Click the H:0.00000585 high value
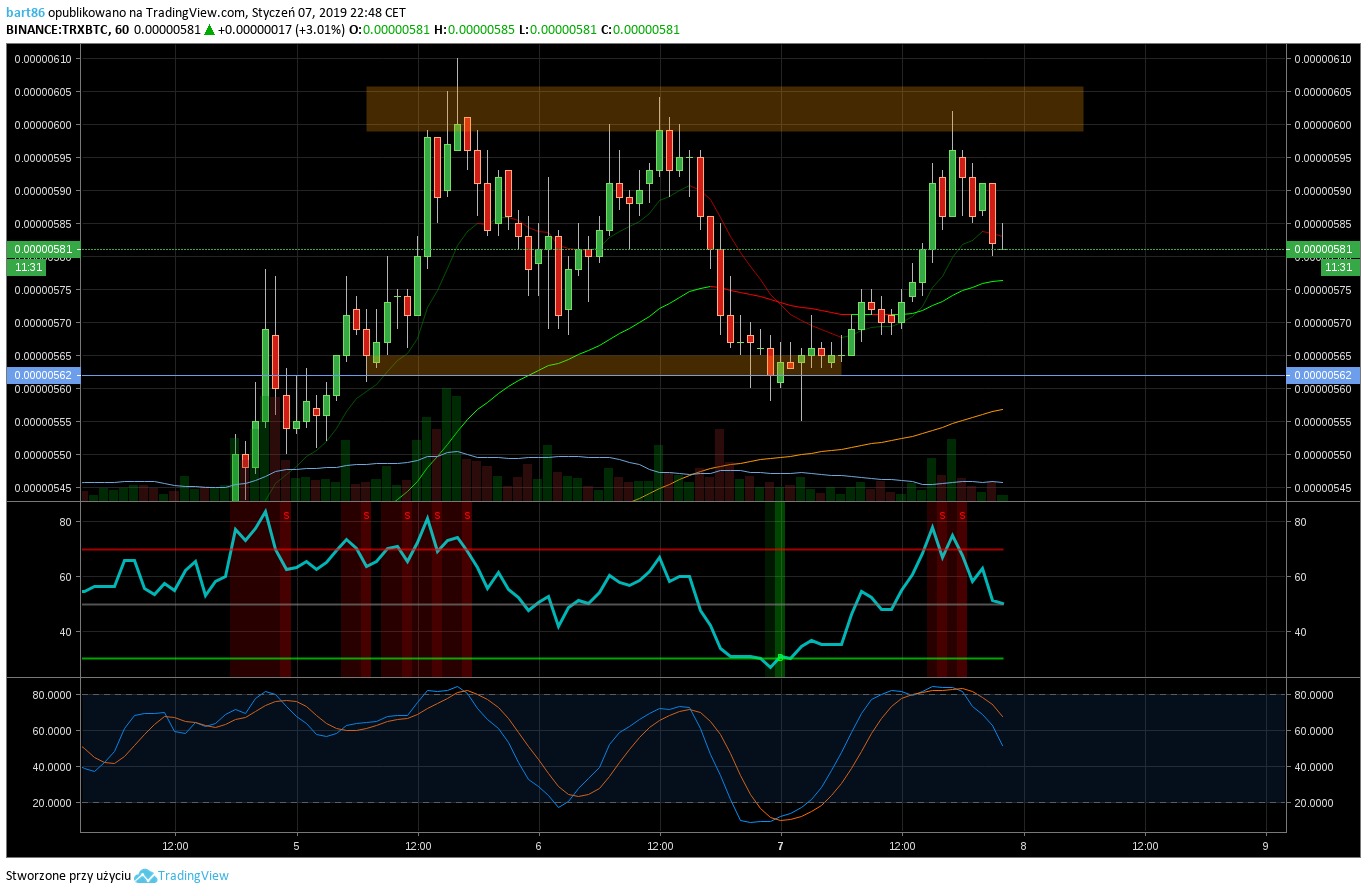The image size is (1367, 894). [474, 30]
